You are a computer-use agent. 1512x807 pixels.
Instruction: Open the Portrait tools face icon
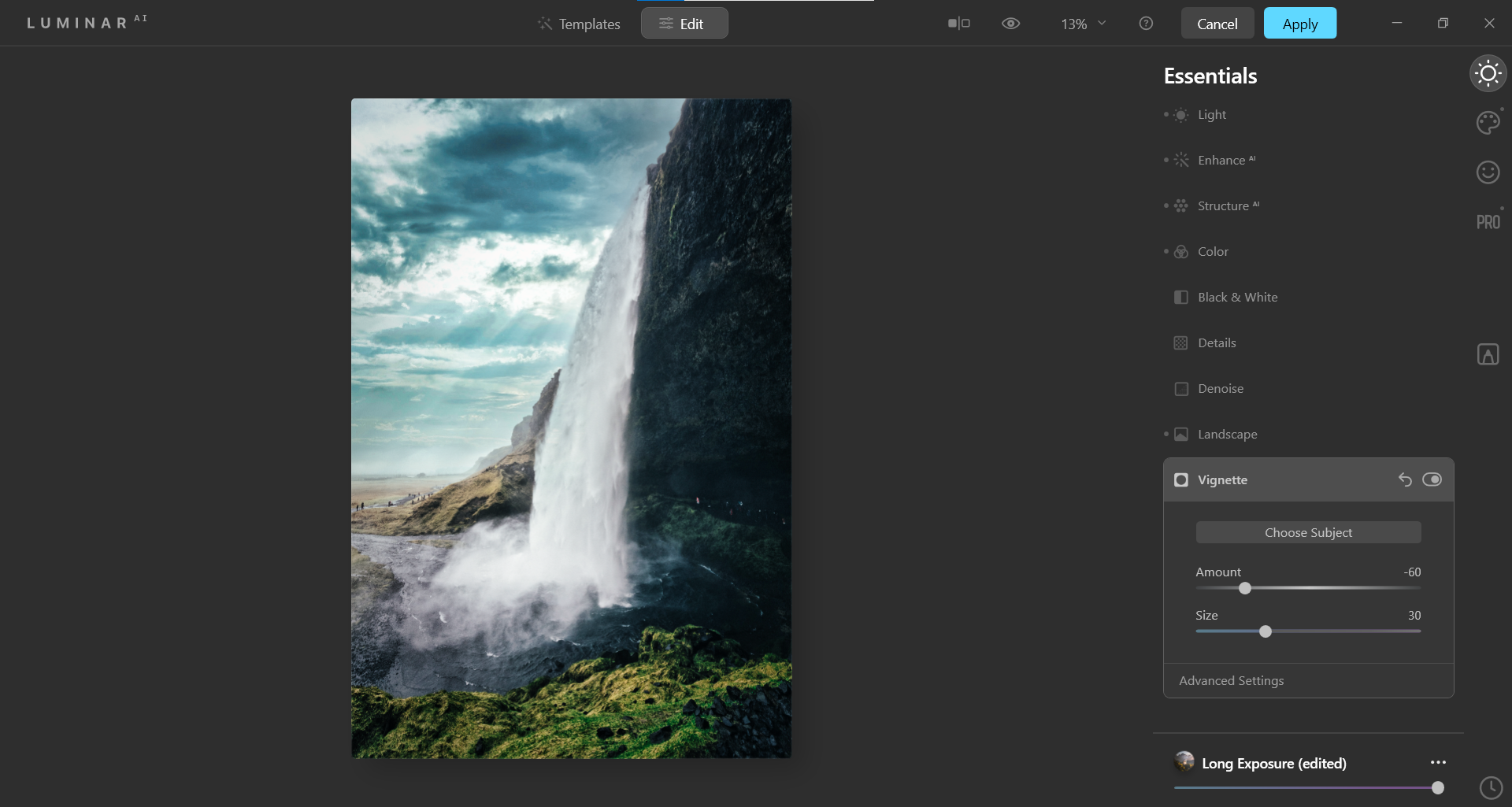[1488, 172]
